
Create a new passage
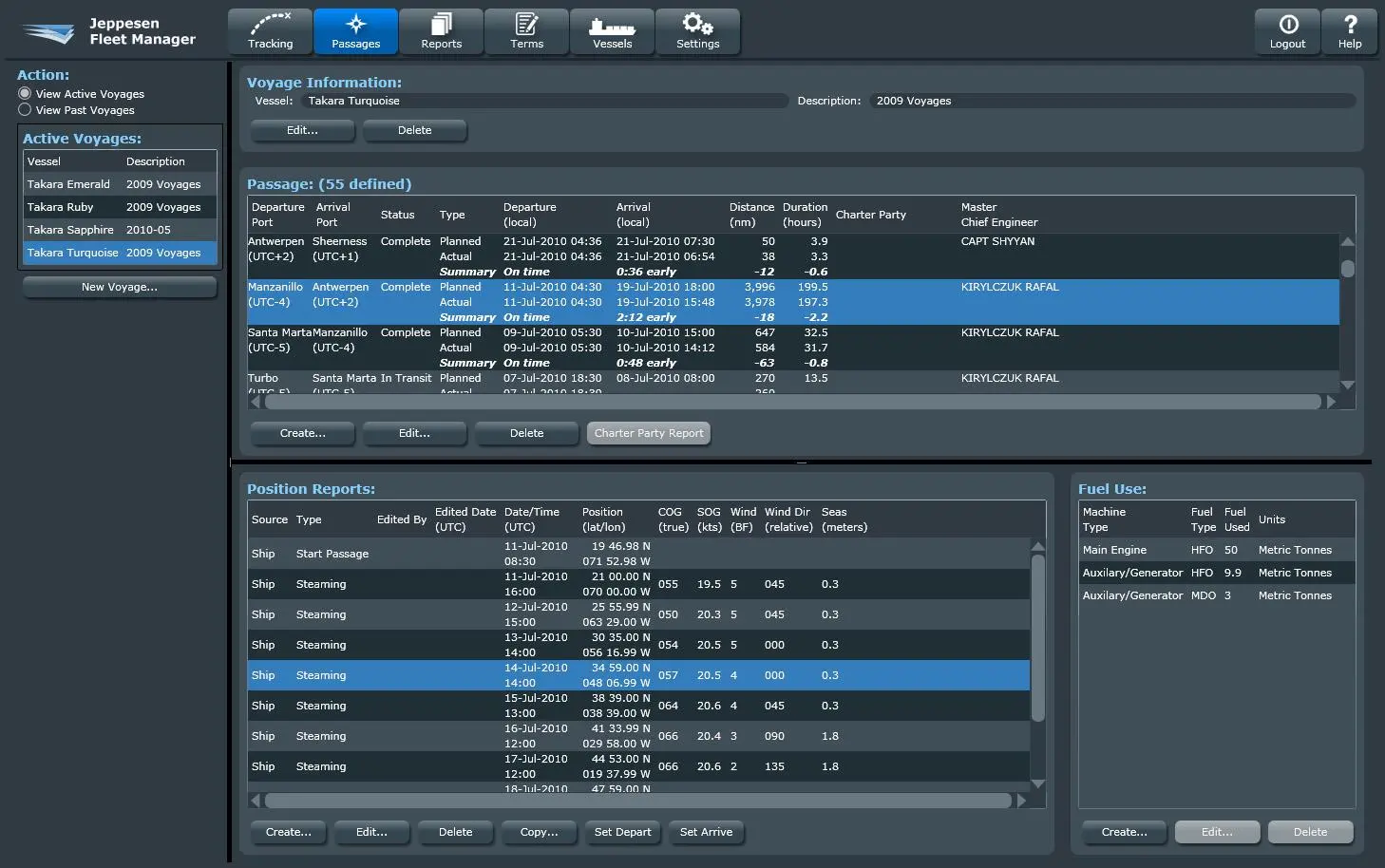[302, 433]
